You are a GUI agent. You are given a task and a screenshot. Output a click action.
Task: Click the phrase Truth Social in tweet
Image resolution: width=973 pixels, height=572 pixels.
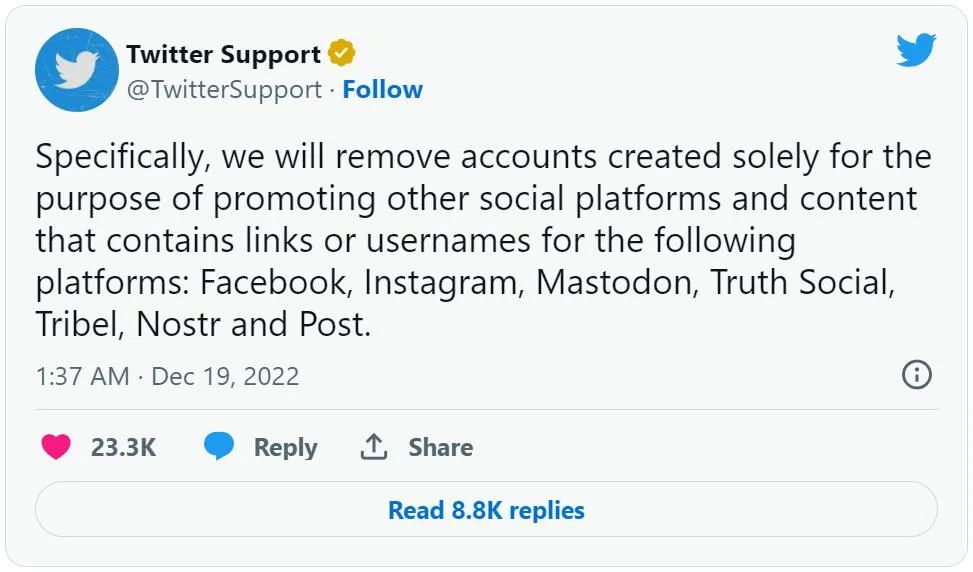click(x=802, y=282)
